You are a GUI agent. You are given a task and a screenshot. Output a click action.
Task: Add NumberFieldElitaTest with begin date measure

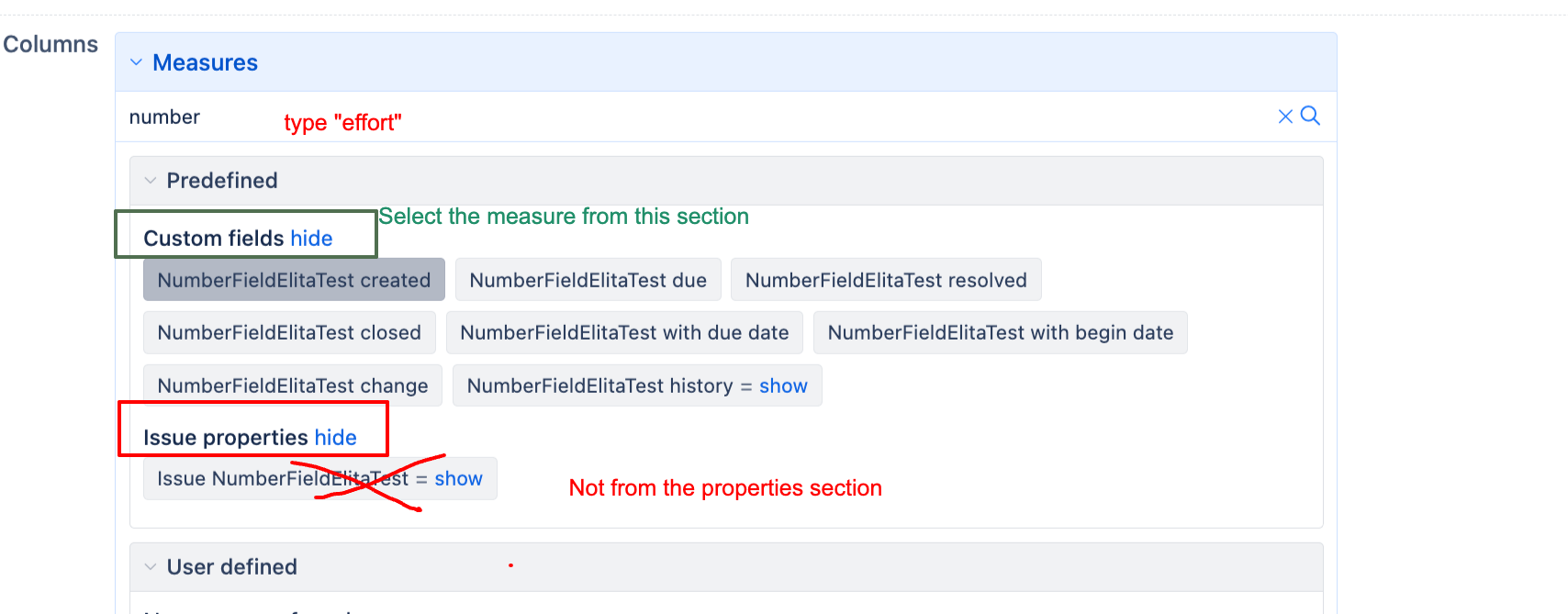[x=1000, y=332]
